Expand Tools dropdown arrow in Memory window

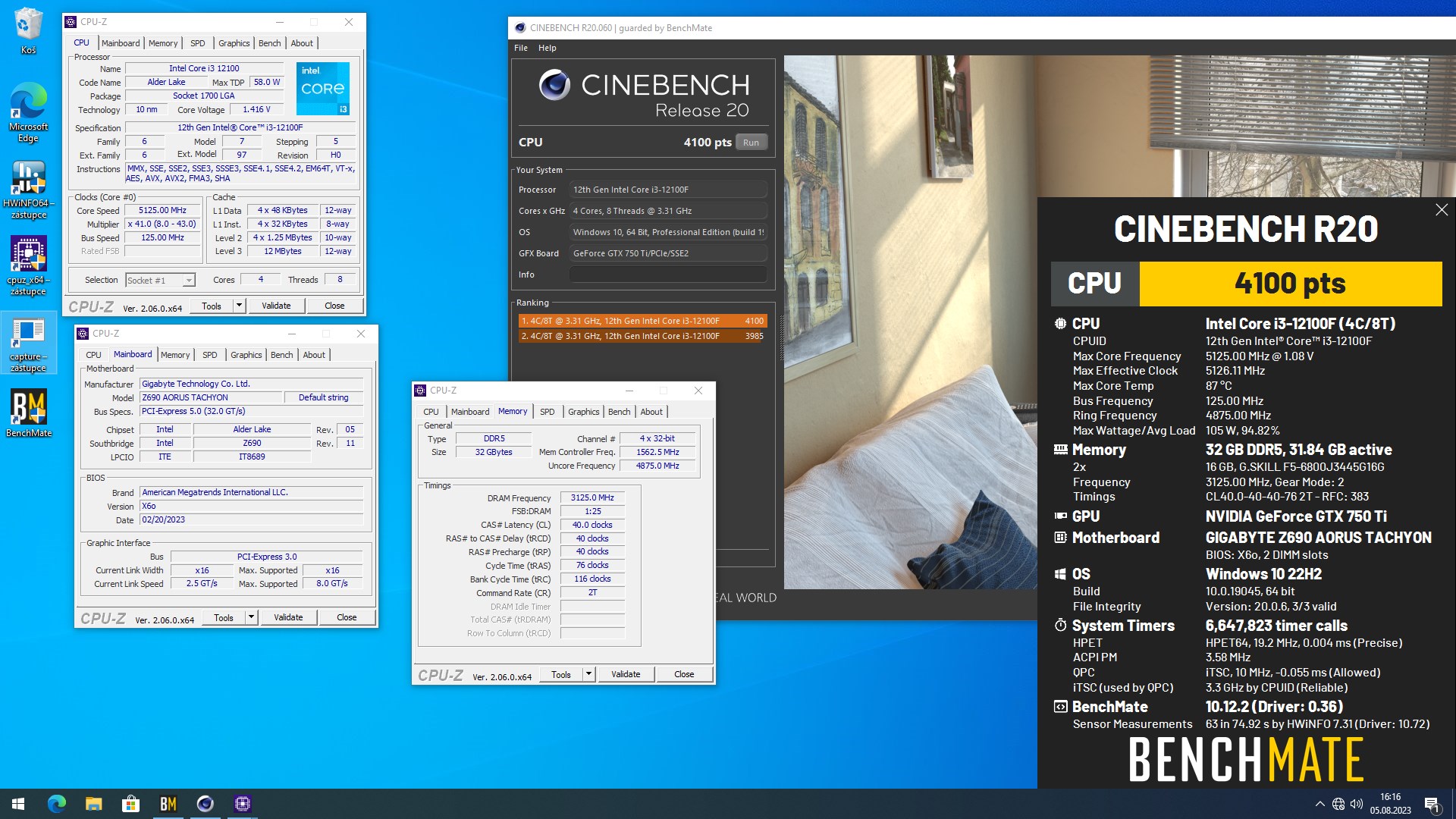(x=588, y=674)
